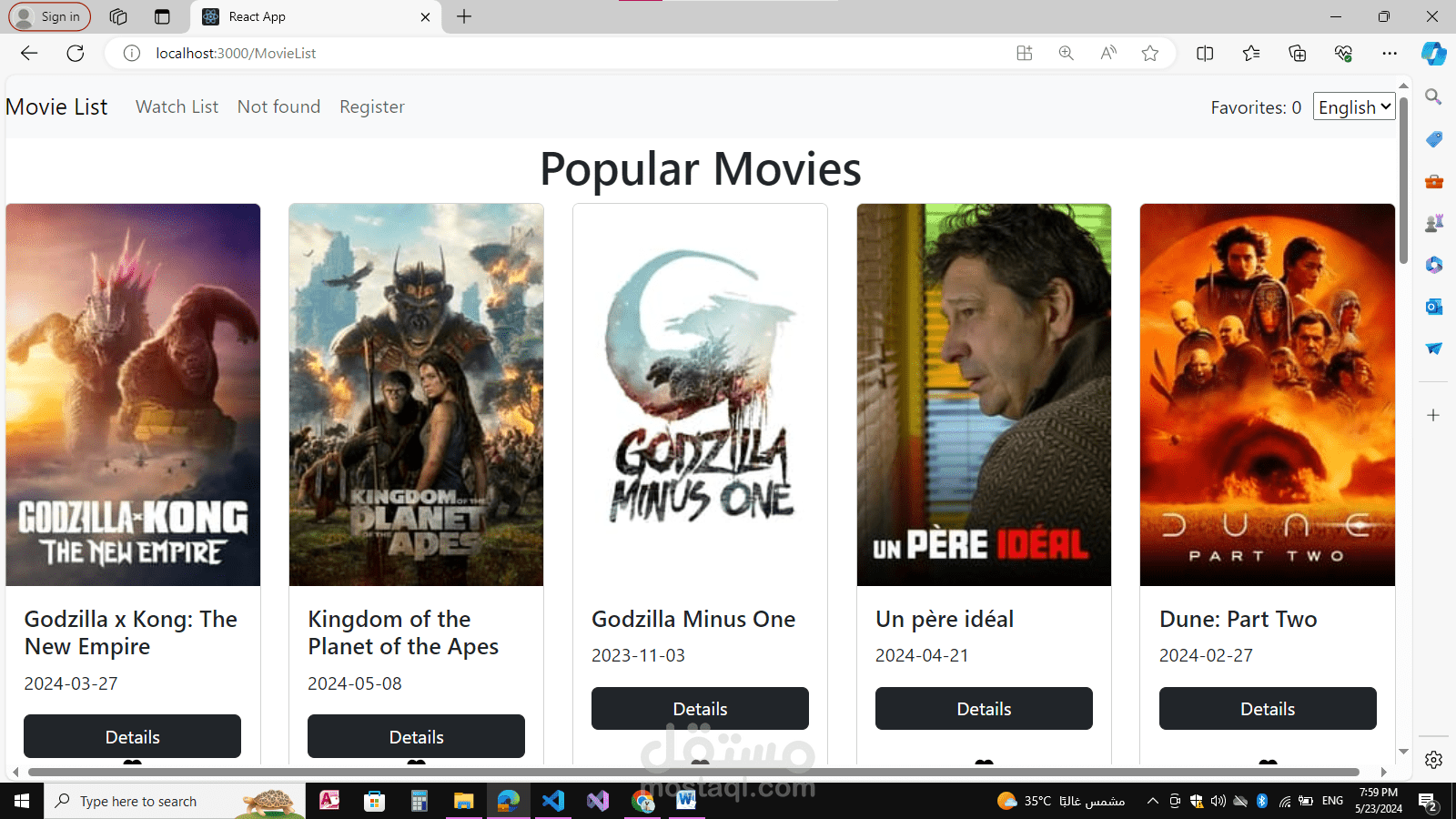This screenshot has width=1456, height=819.
Task: View details for Godzilla Minus One
Action: pyautogui.click(x=700, y=708)
